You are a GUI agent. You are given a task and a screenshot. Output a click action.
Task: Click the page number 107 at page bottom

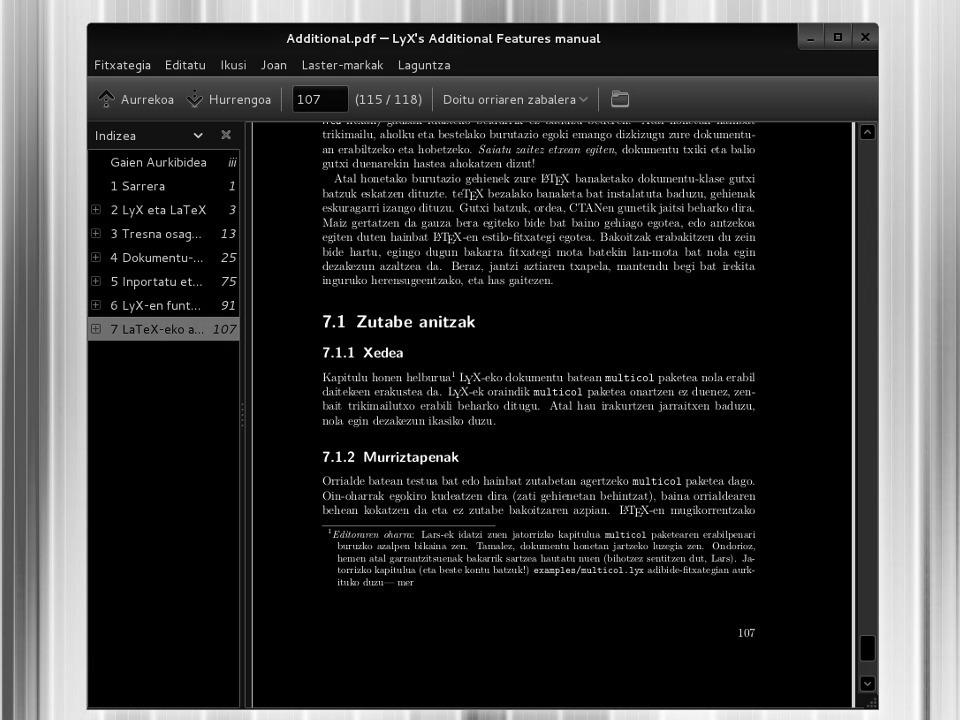(746, 633)
